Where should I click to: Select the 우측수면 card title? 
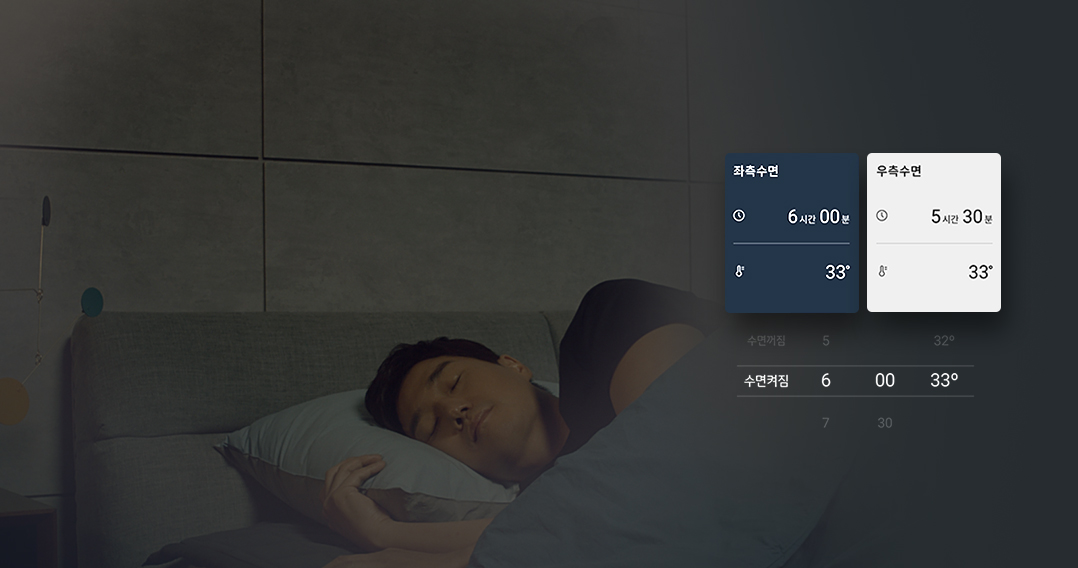[899, 171]
